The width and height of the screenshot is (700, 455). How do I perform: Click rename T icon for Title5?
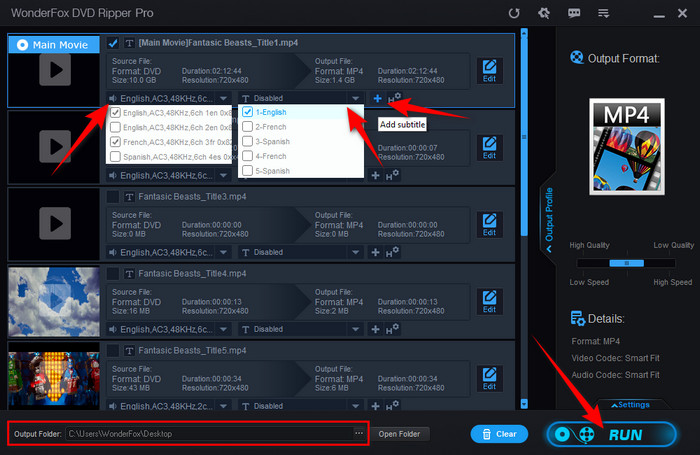[x=129, y=351]
